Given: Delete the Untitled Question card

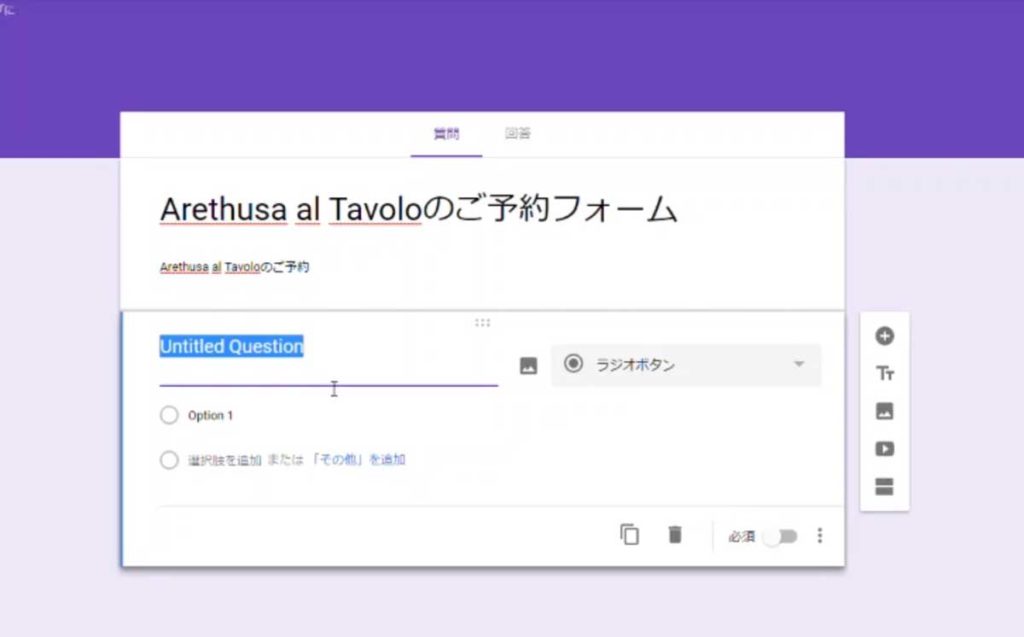Looking at the screenshot, I should [675, 535].
